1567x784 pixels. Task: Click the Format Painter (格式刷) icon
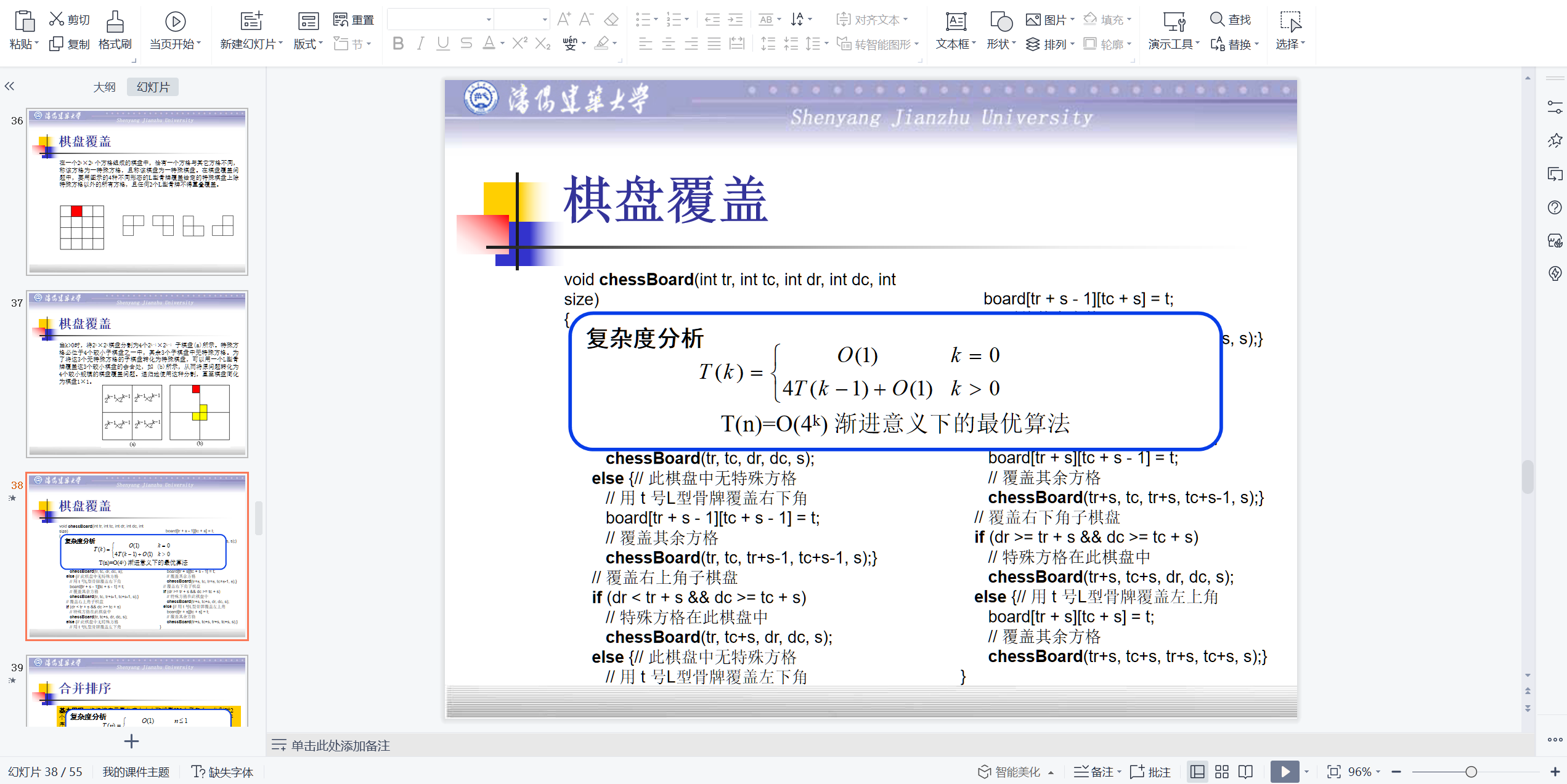coord(115,22)
